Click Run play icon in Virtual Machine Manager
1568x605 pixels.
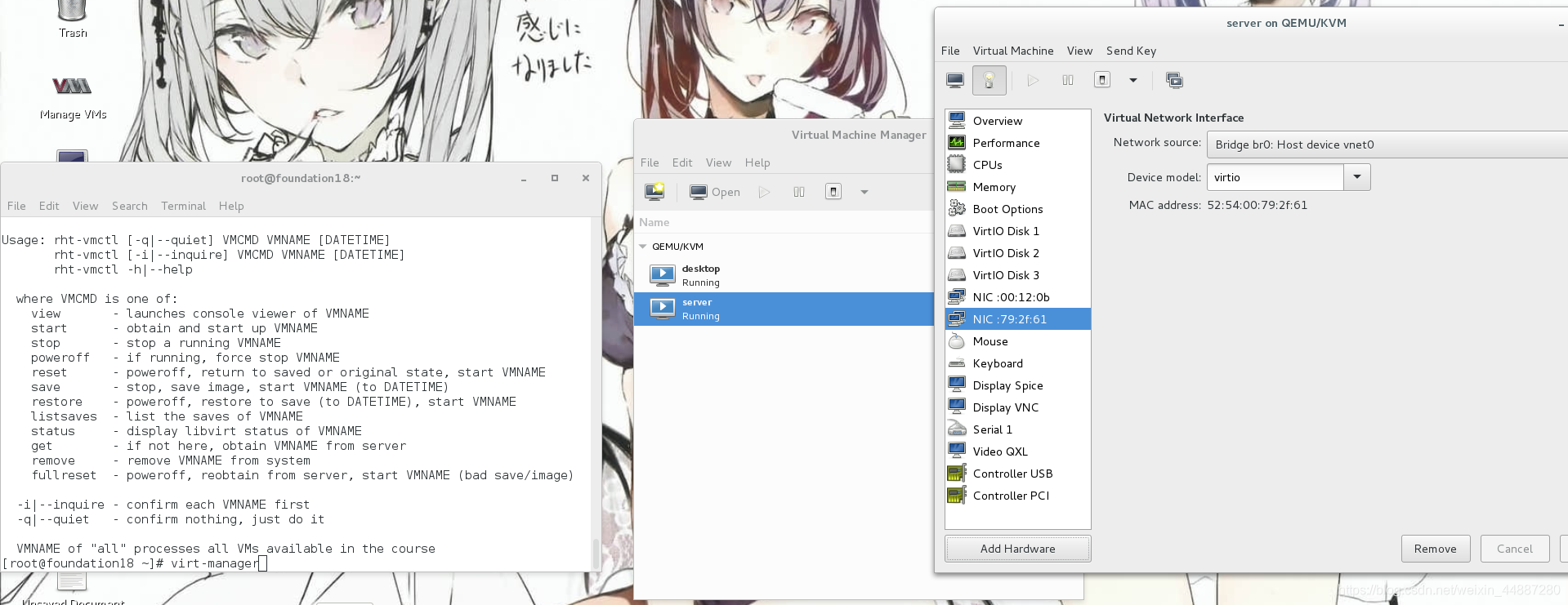coord(765,192)
